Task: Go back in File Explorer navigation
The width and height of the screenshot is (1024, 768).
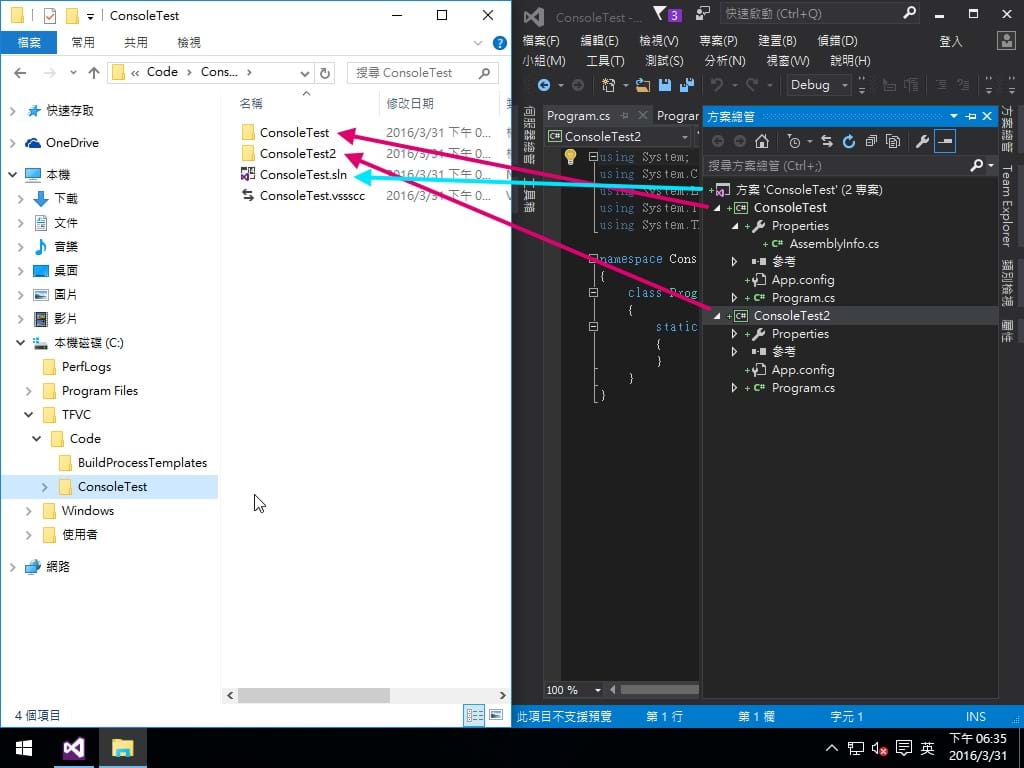Action: click(x=20, y=73)
